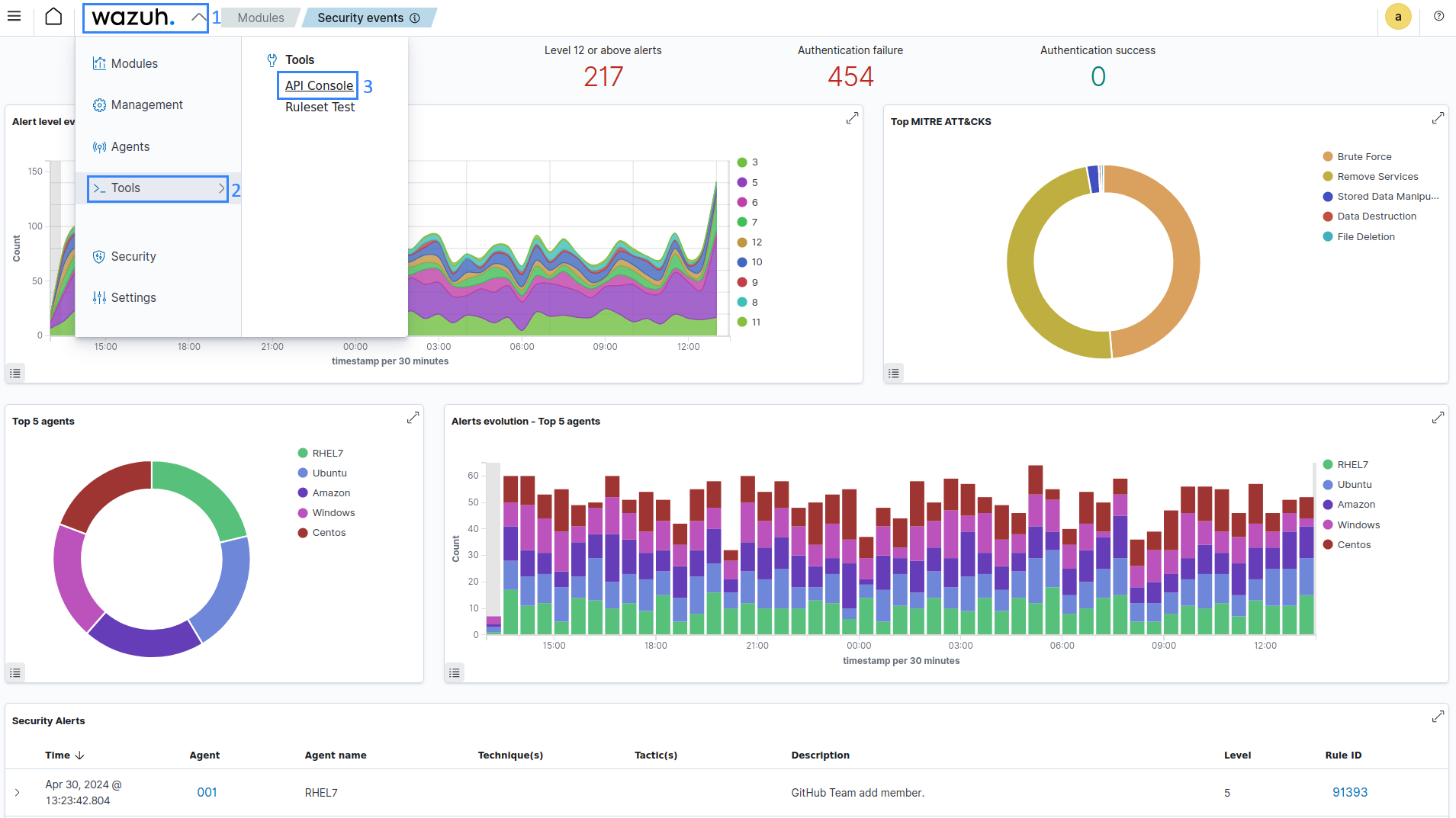Viewport: 1456px width, 818px height.
Task: Click the Rule ID column header
Action: point(1343,755)
